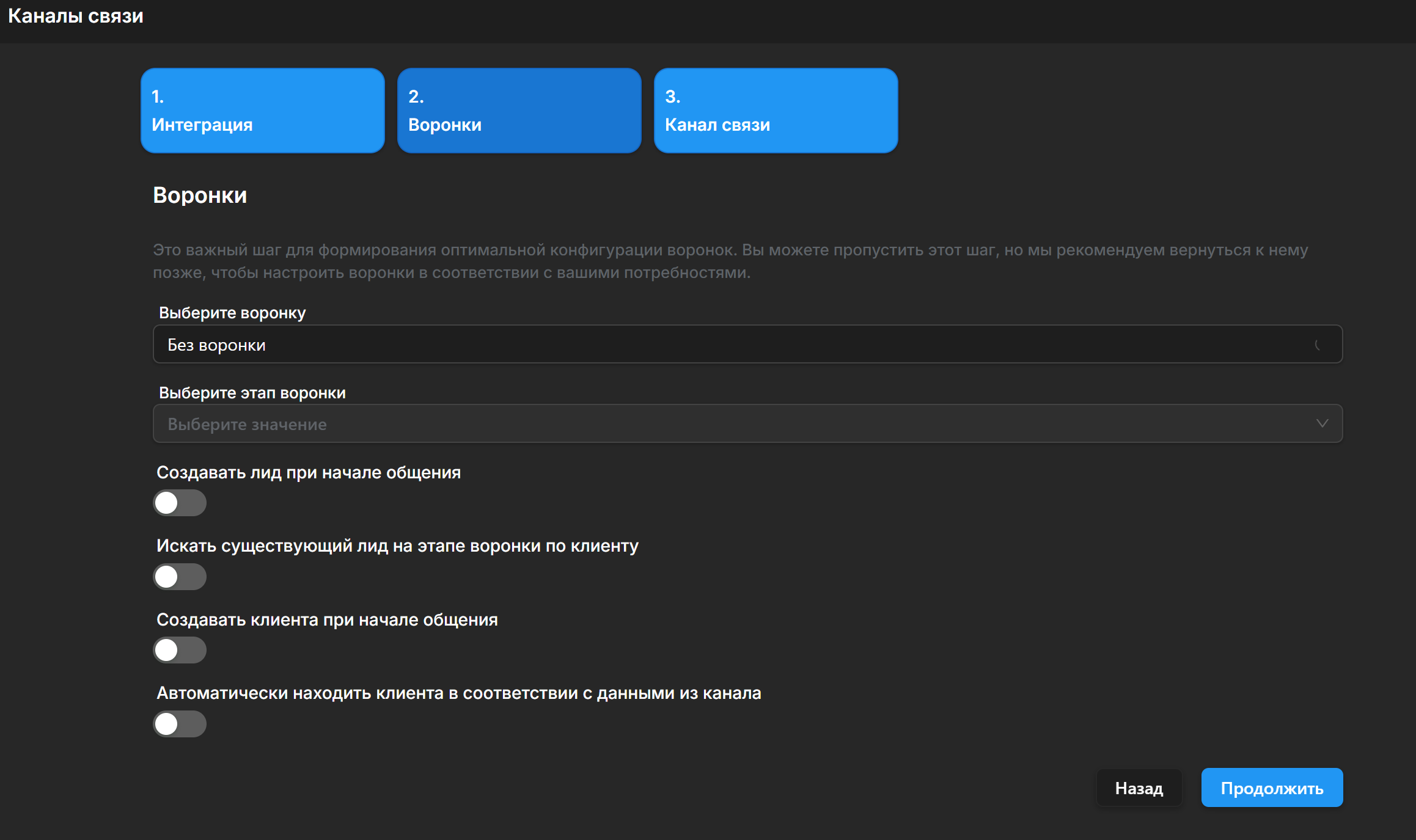Click the Каналы связи page title
The image size is (1416, 840).
point(76,16)
